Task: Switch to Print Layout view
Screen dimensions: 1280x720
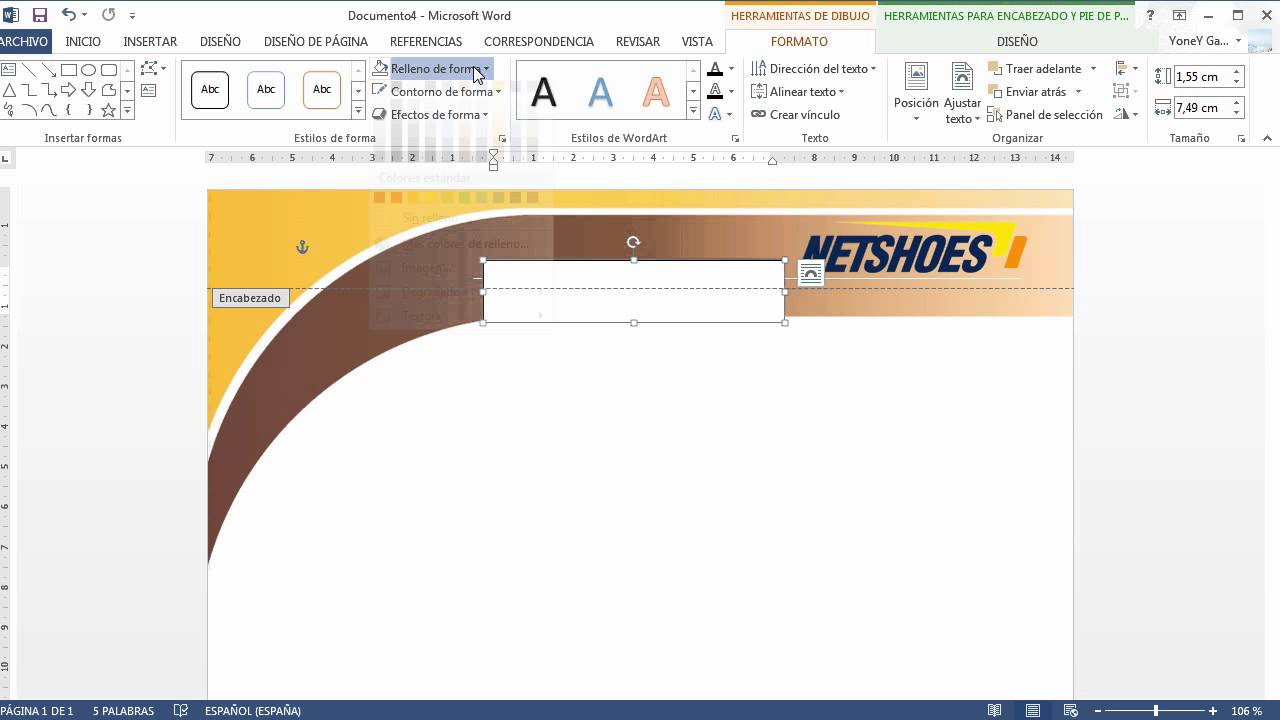Action: [x=1033, y=711]
